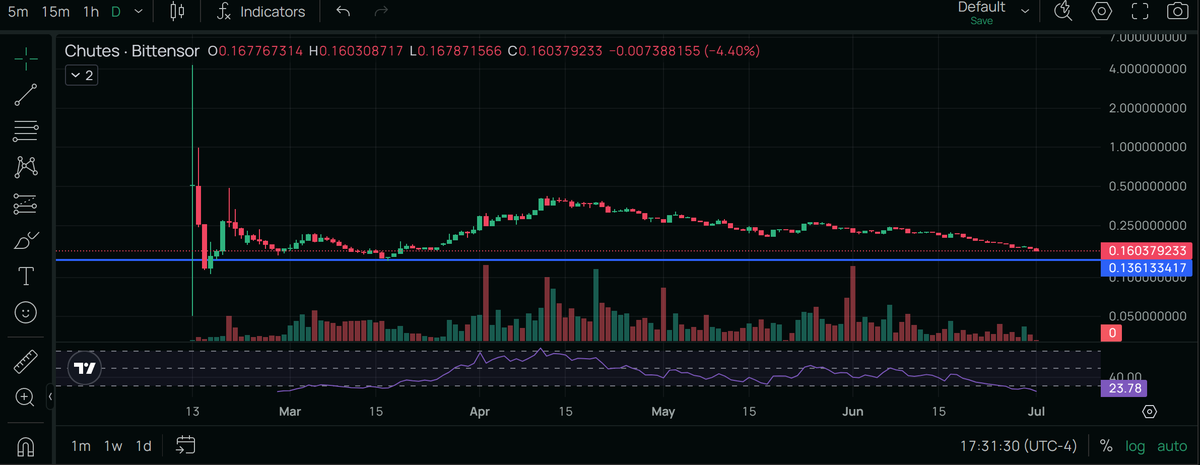Open price scale settings gear
1200x465 pixels.
click(1149, 411)
